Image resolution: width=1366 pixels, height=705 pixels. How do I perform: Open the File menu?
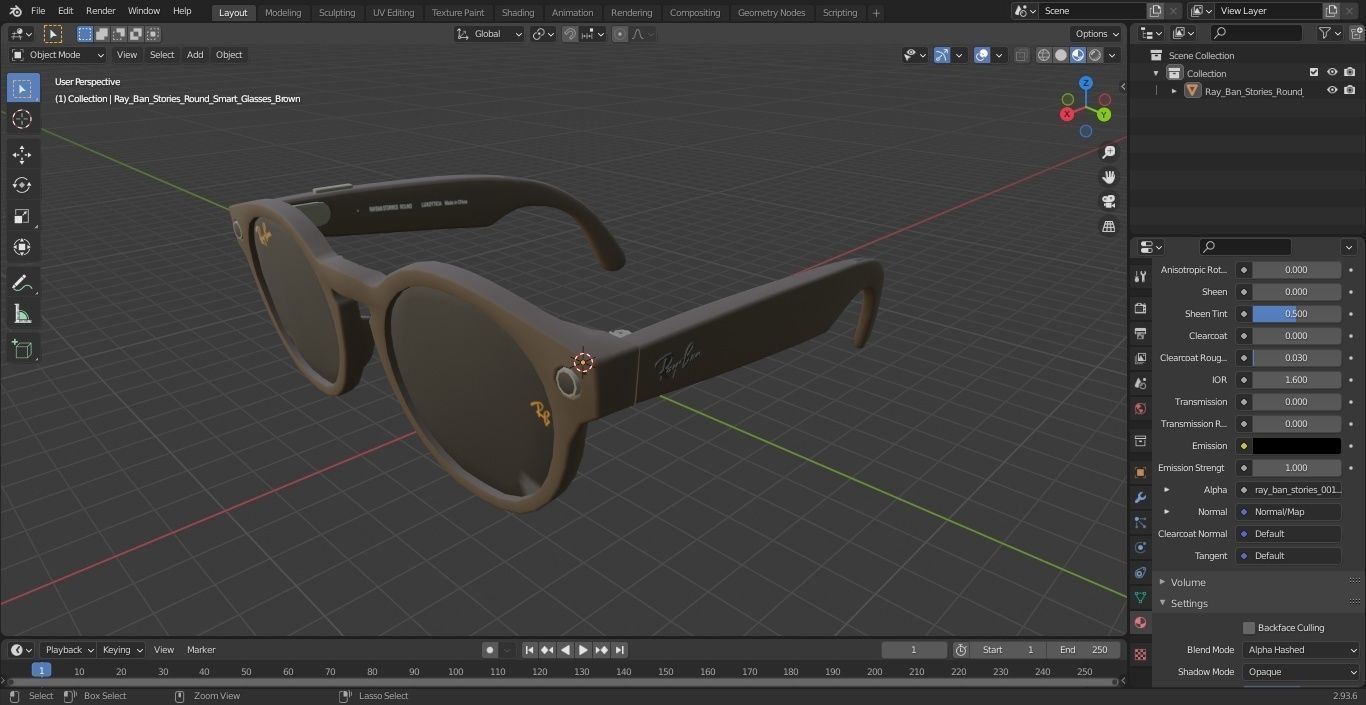[38, 11]
